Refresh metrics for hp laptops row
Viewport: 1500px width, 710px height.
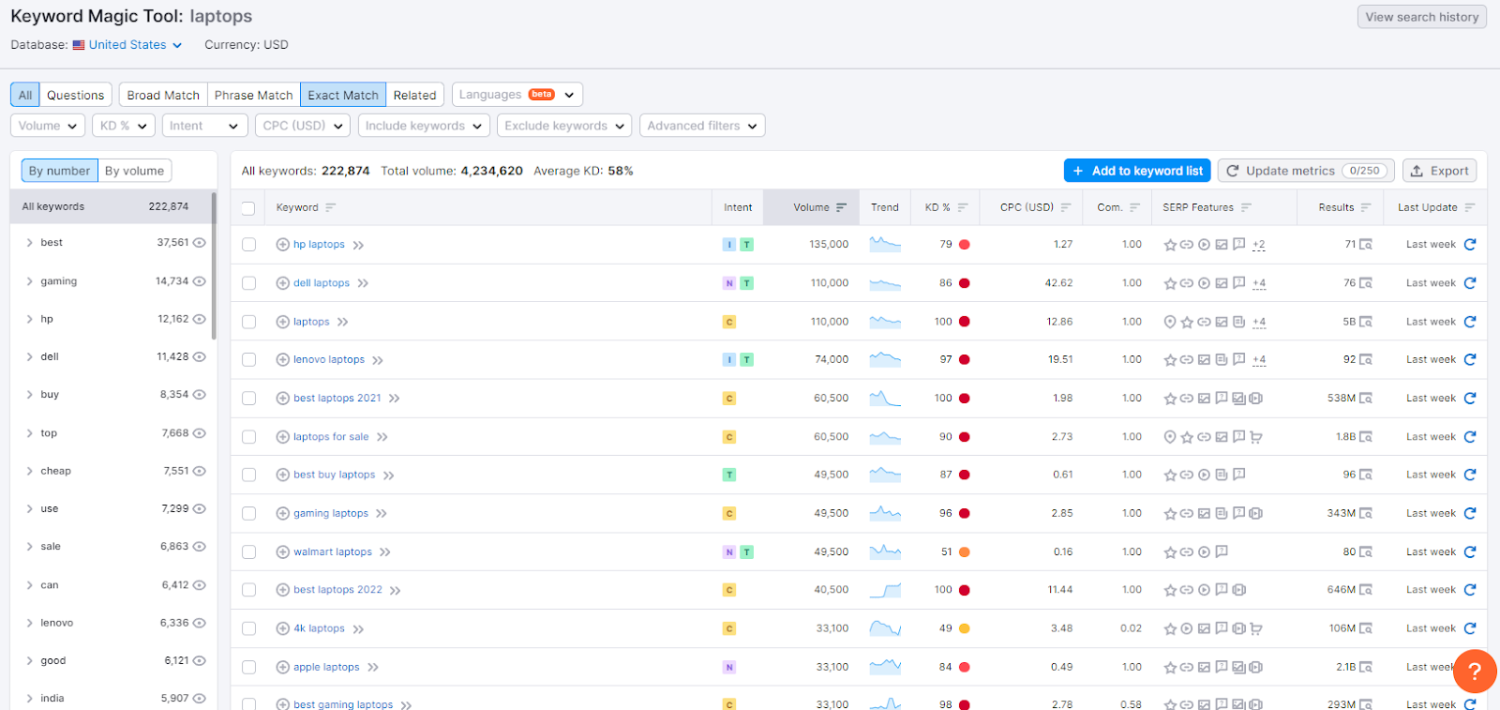(x=1469, y=244)
